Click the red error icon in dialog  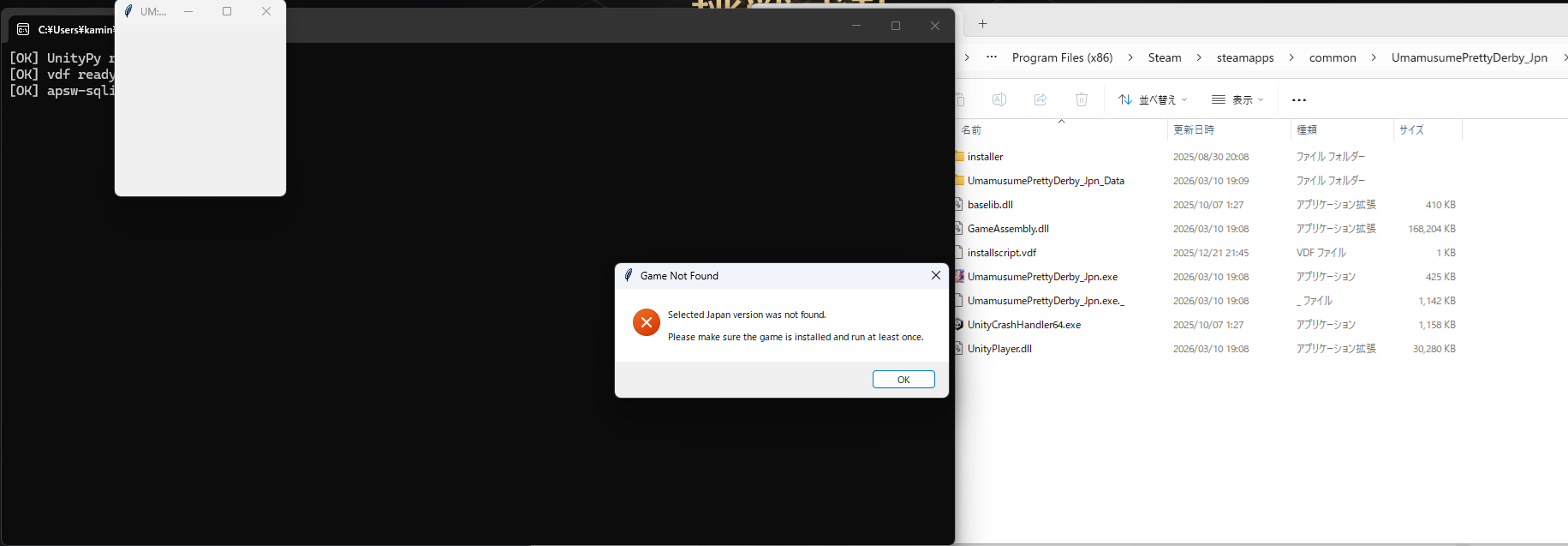click(647, 322)
